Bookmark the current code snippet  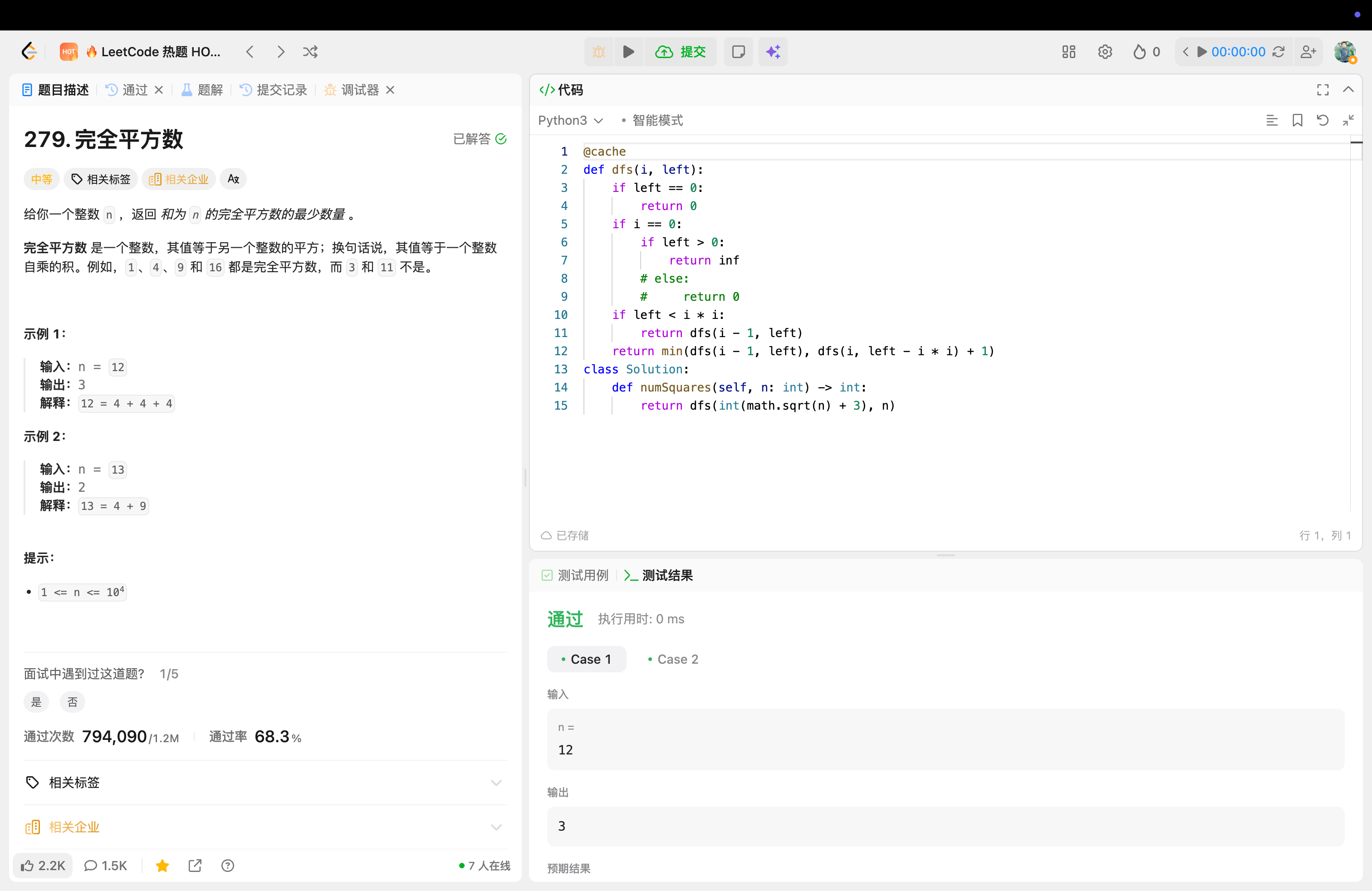point(1297,120)
